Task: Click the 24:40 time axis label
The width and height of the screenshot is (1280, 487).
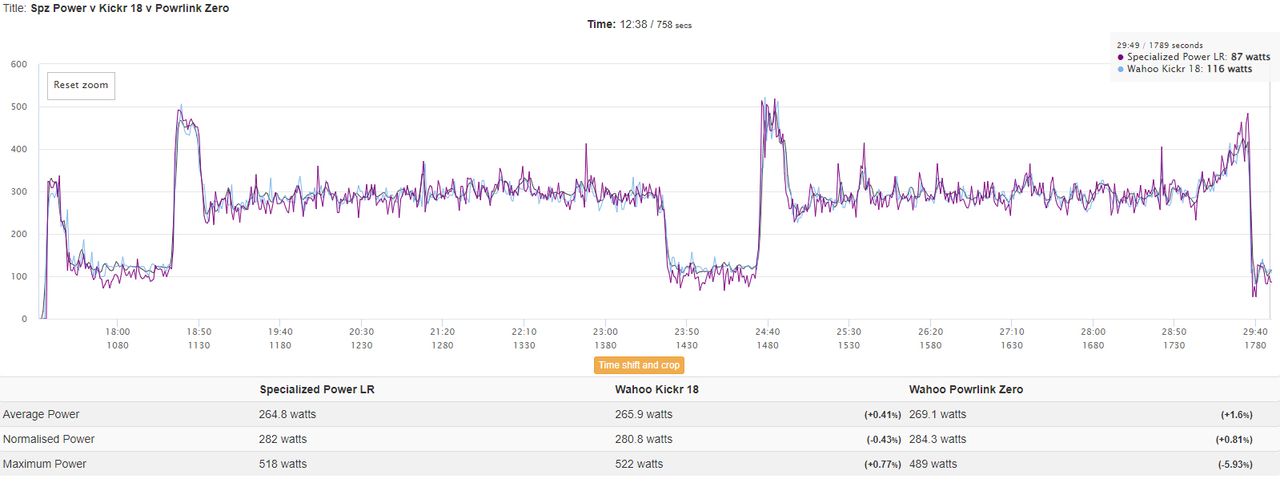Action: 768,332
